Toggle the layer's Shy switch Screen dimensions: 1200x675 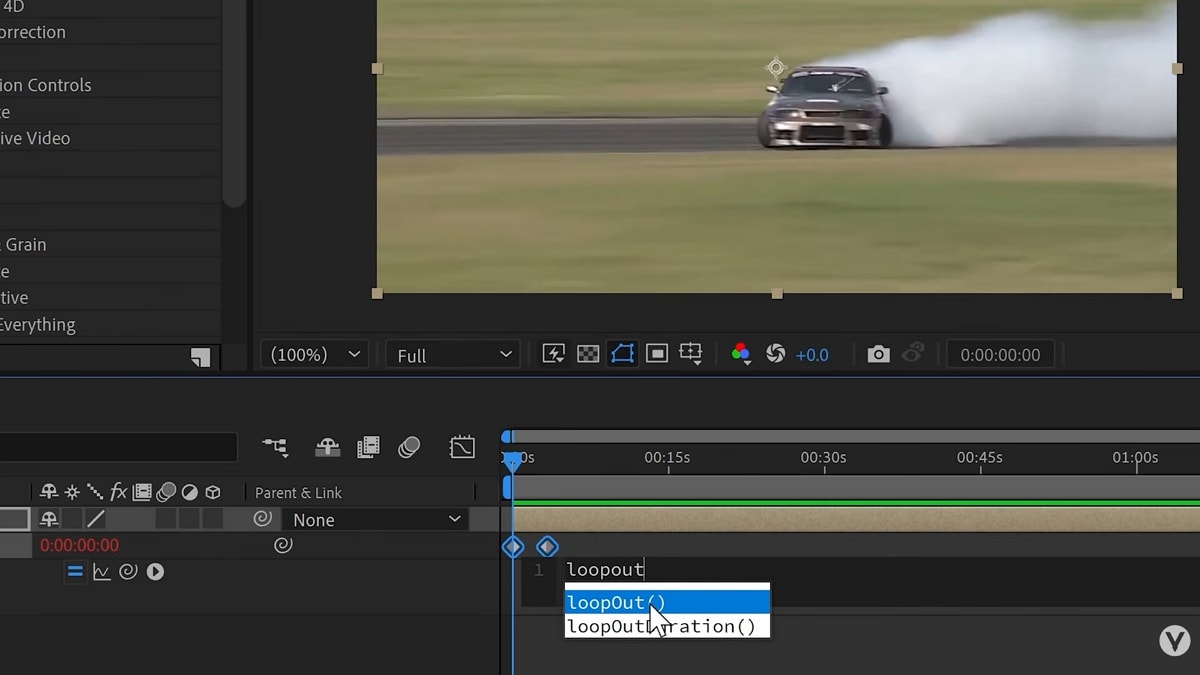[49, 519]
